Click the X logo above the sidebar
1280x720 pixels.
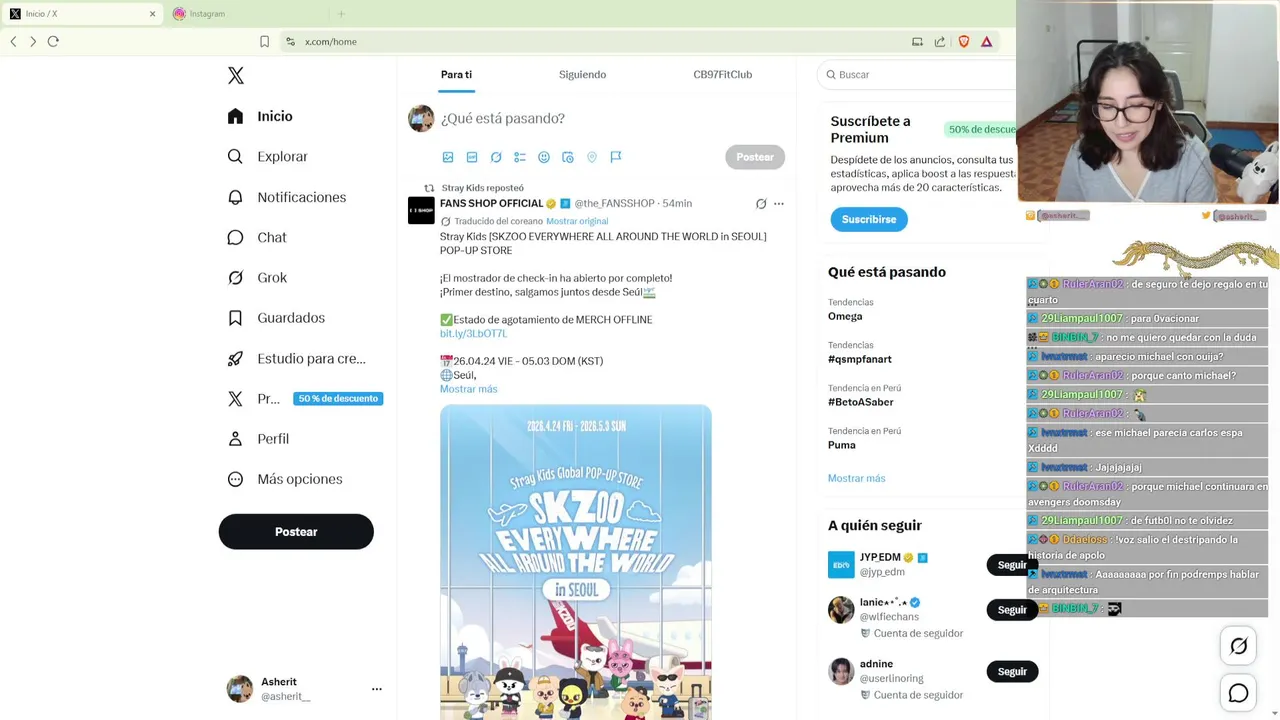pyautogui.click(x=236, y=75)
